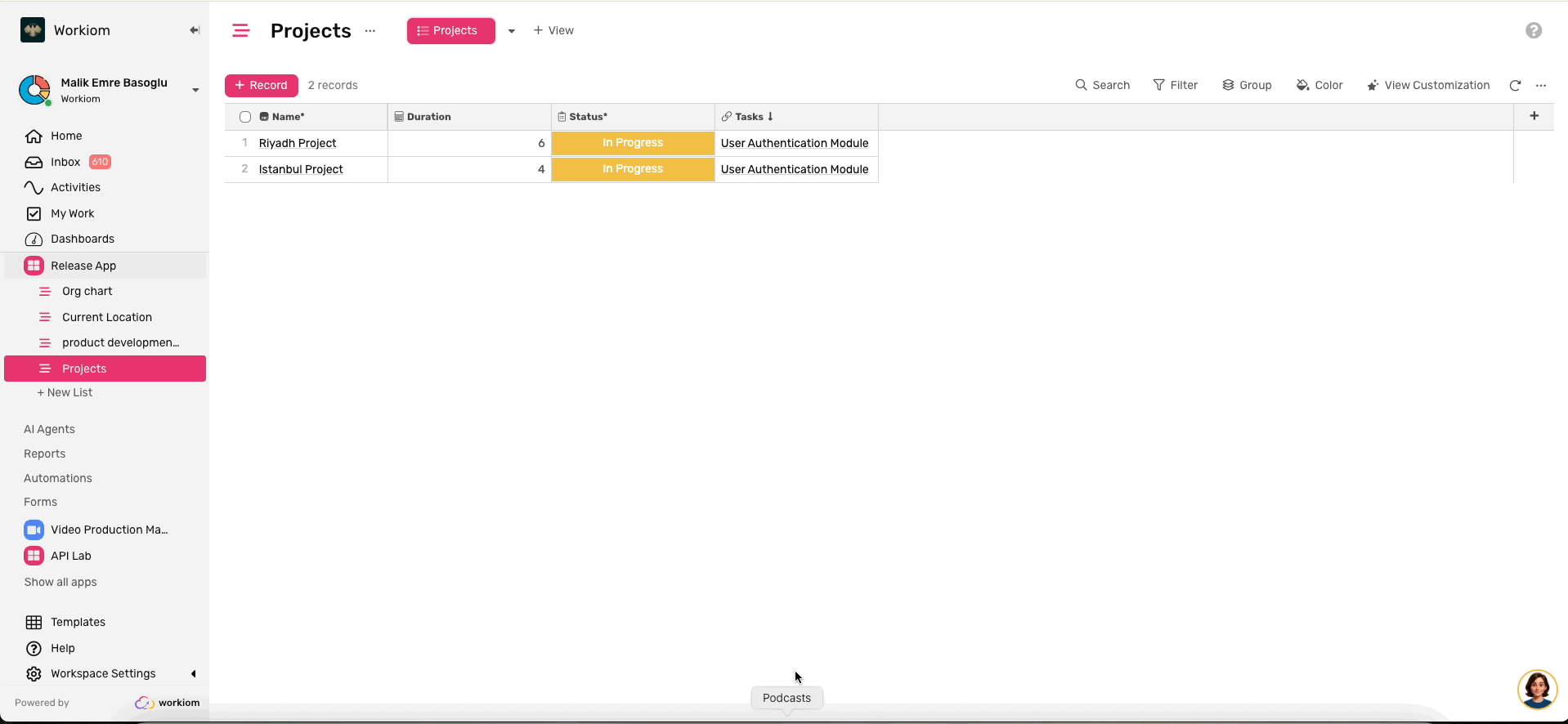This screenshot has height=724, width=1568.
Task: Open the Dashboards sidebar item
Action: coord(82,239)
